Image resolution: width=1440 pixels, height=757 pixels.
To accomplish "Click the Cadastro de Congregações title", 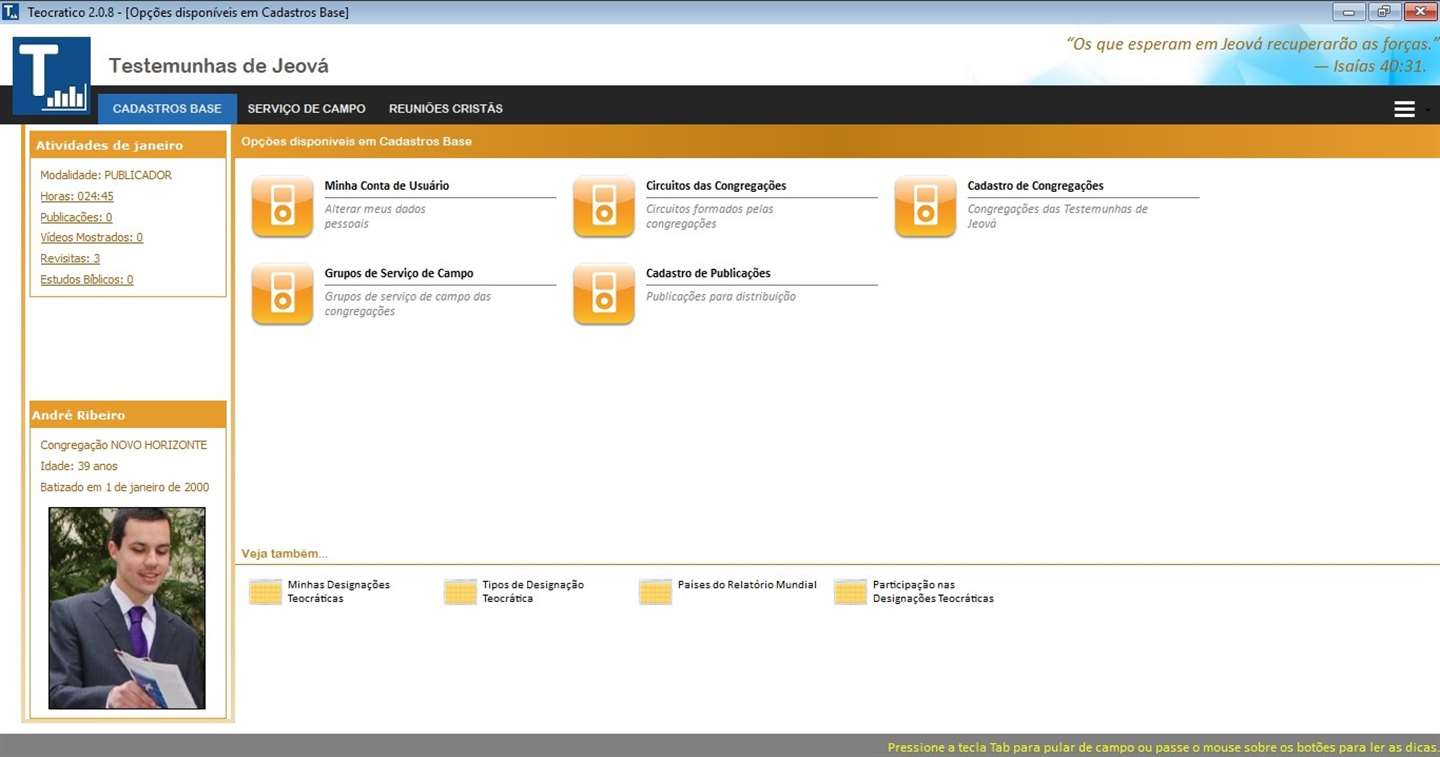I will click(1035, 186).
